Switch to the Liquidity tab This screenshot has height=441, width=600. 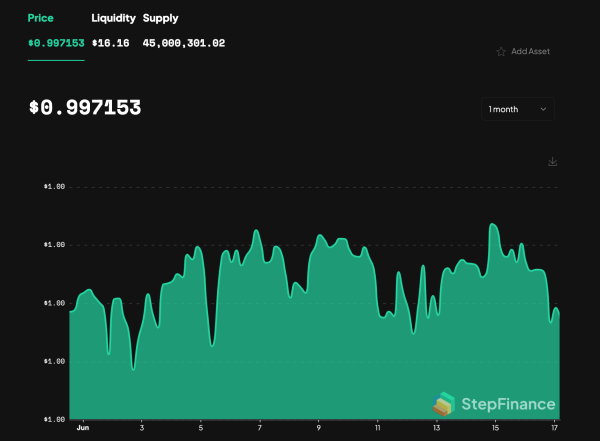point(113,18)
